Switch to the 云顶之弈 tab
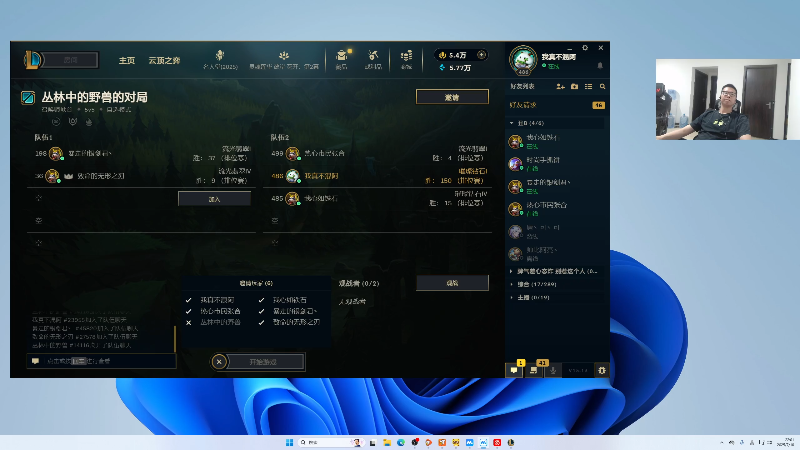This screenshot has height=450, width=800. click(x=164, y=60)
